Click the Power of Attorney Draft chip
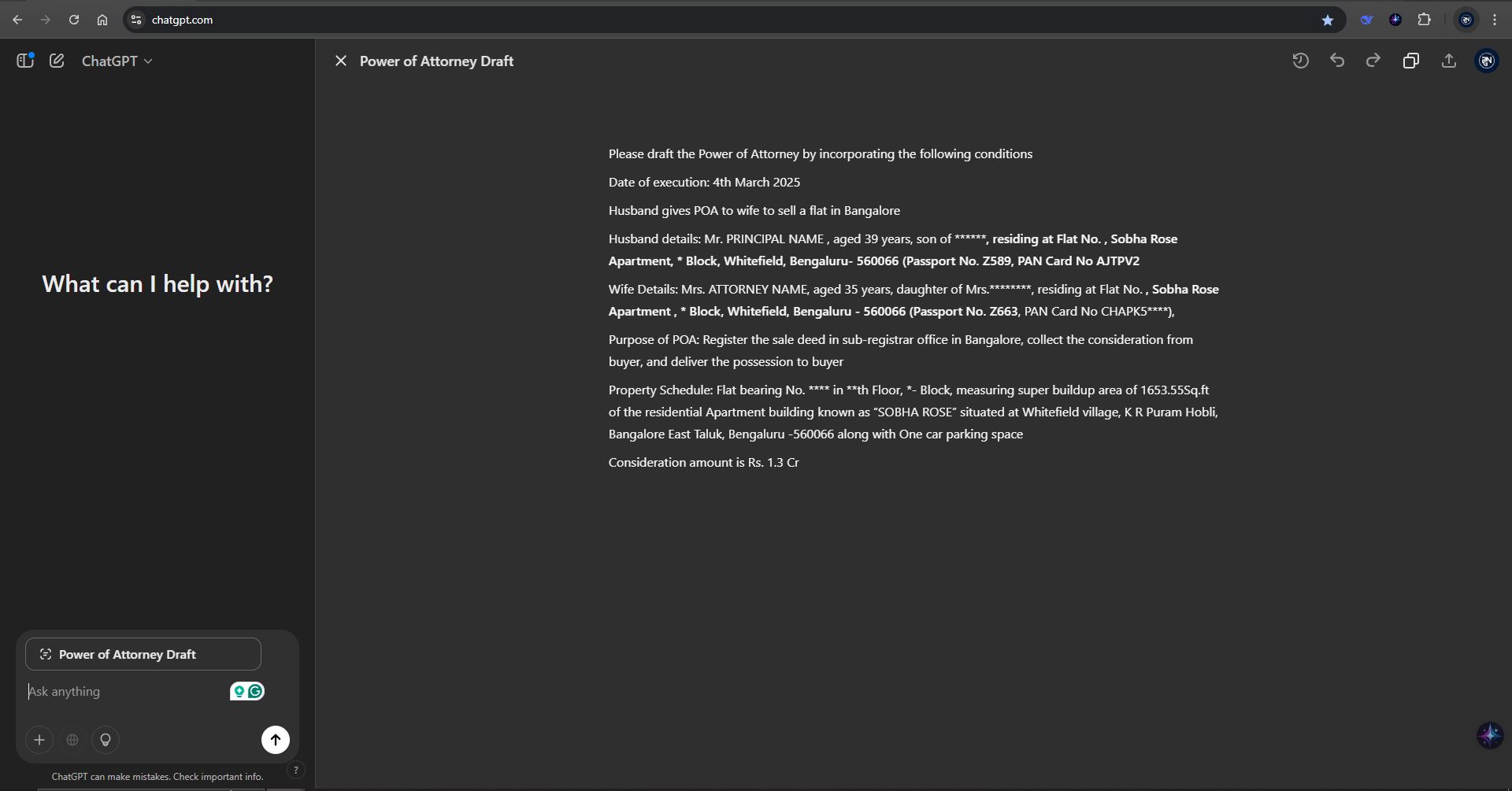This screenshot has width=1512, height=791. point(143,654)
